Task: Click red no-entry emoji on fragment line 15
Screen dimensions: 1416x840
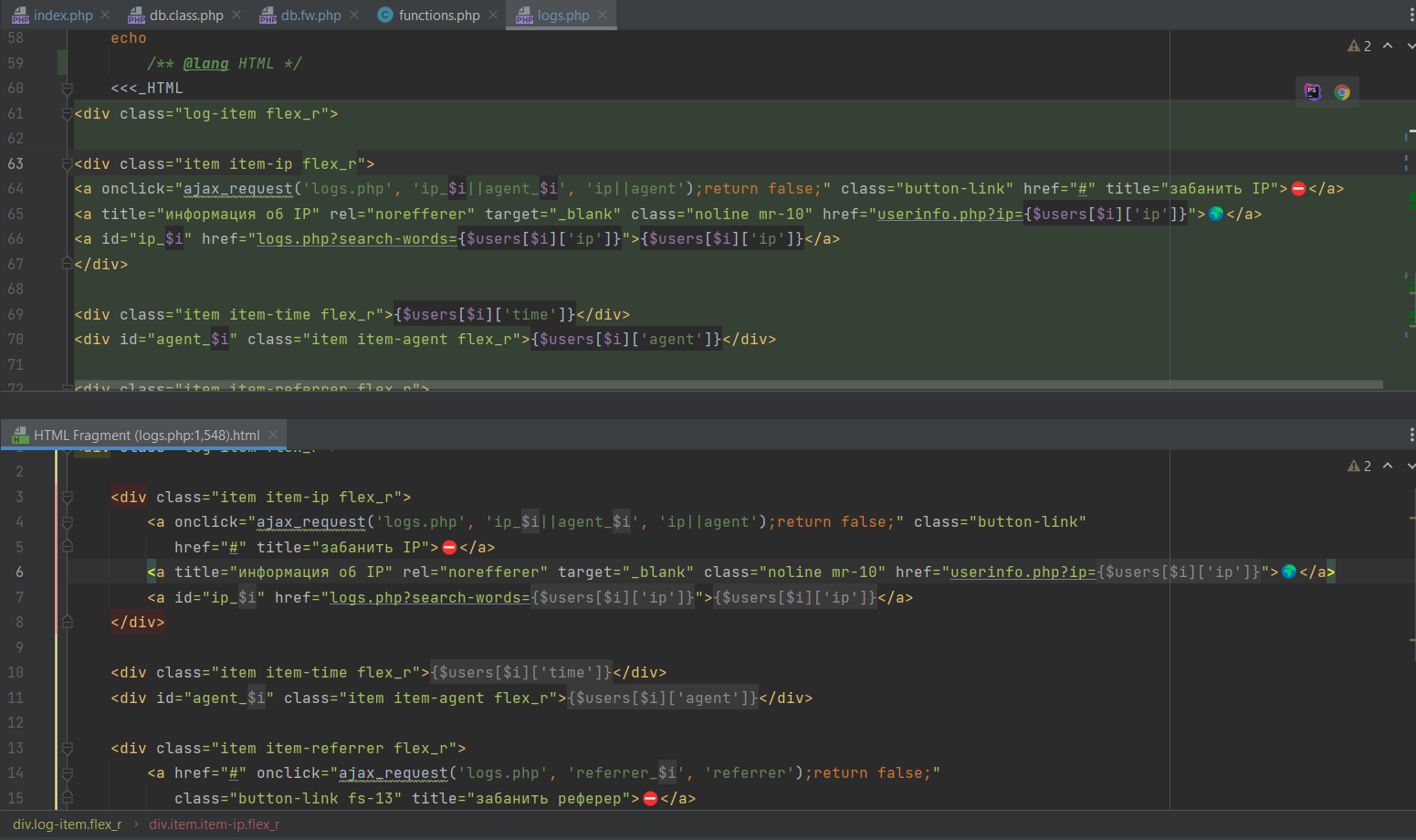Action: point(650,799)
